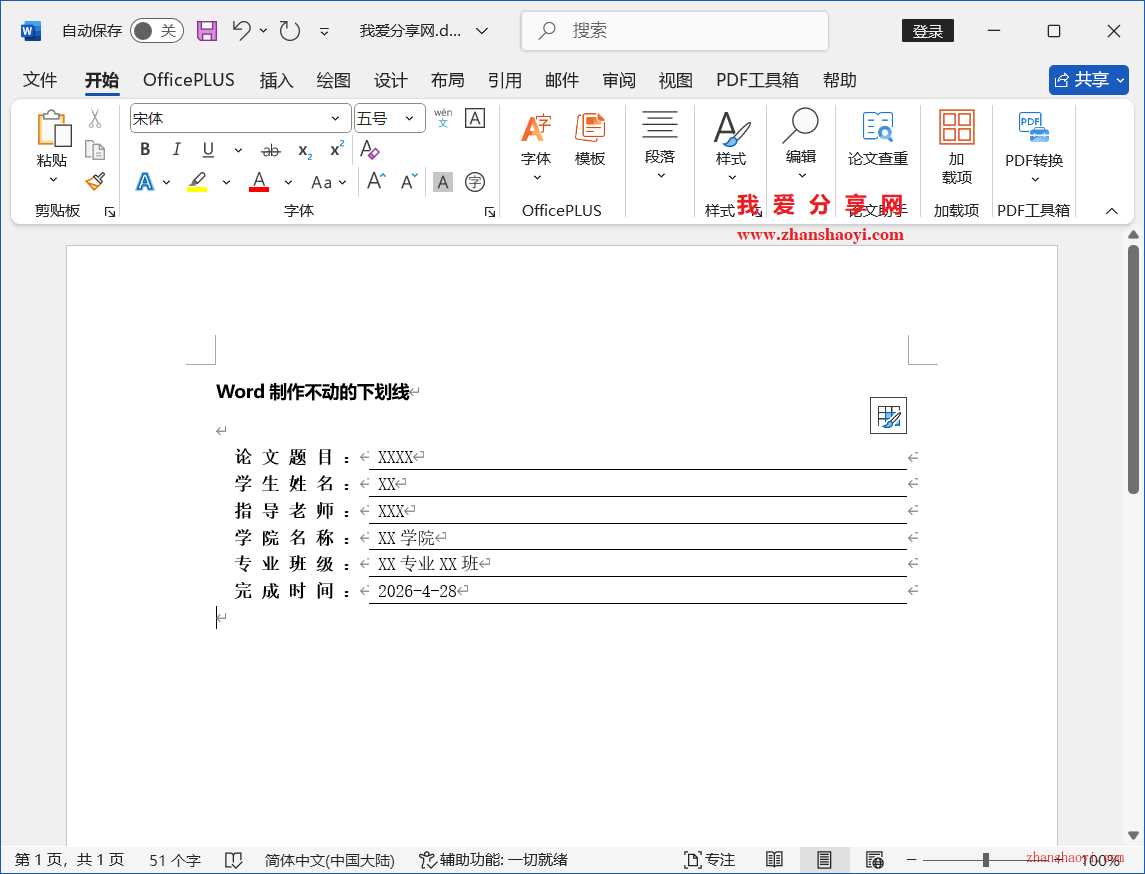Screen dimensions: 1145x874
Task: Open the font size dropdown 五号
Action: 410,118
